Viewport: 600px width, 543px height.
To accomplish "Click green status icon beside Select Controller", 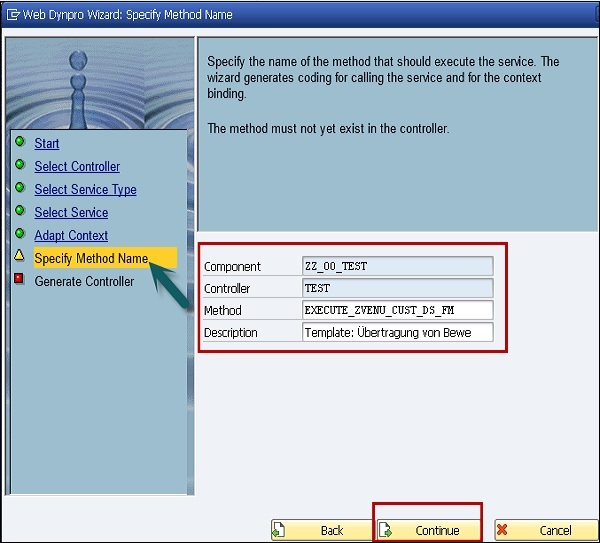I will 20,165.
